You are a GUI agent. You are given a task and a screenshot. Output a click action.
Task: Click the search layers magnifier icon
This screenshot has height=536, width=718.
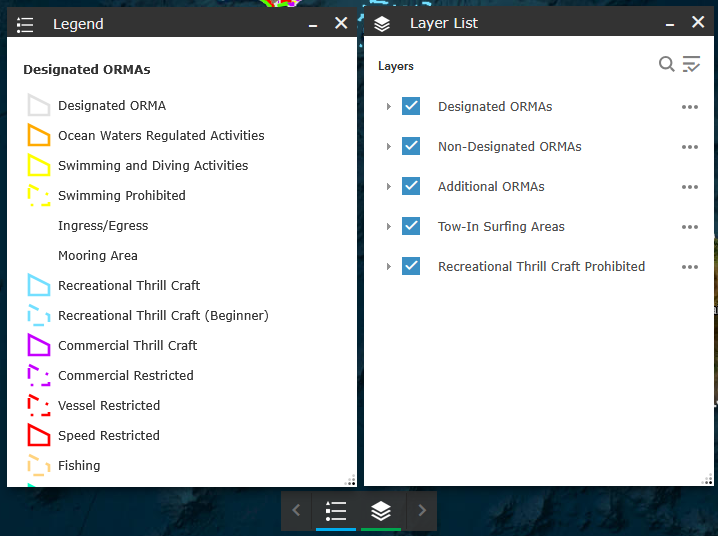666,65
